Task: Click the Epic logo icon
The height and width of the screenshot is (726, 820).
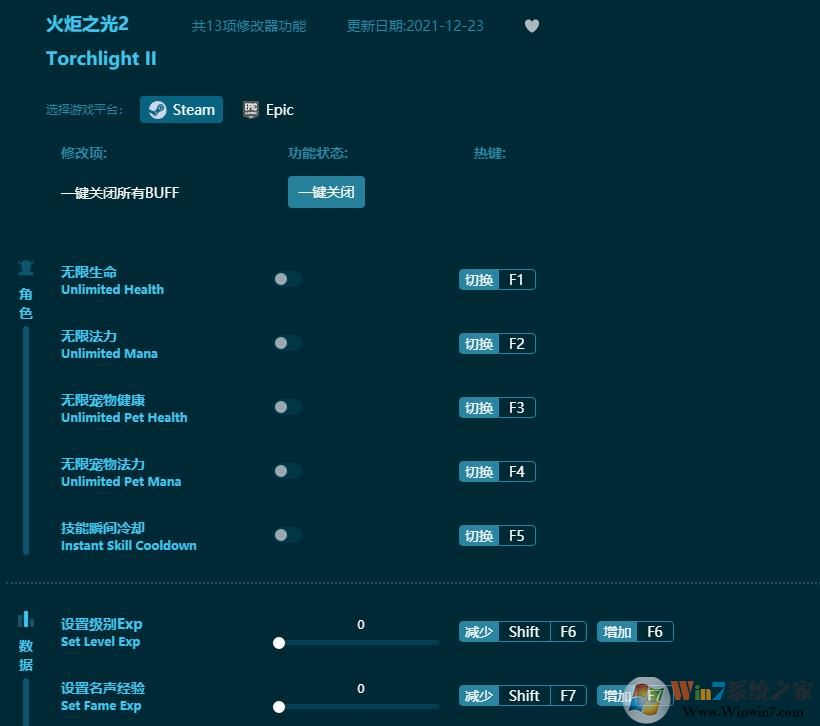Action: [x=250, y=110]
